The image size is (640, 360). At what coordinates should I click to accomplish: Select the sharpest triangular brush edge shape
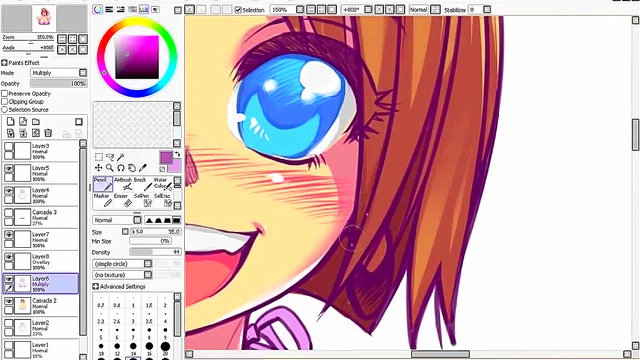149,220
